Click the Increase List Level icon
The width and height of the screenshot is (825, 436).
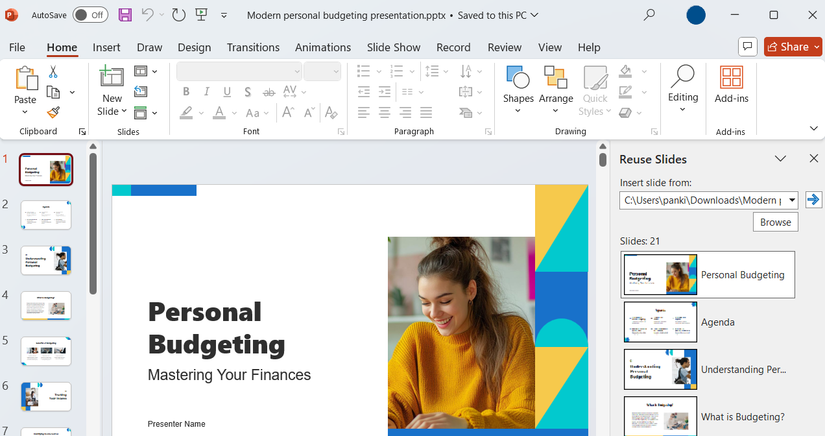(385, 92)
